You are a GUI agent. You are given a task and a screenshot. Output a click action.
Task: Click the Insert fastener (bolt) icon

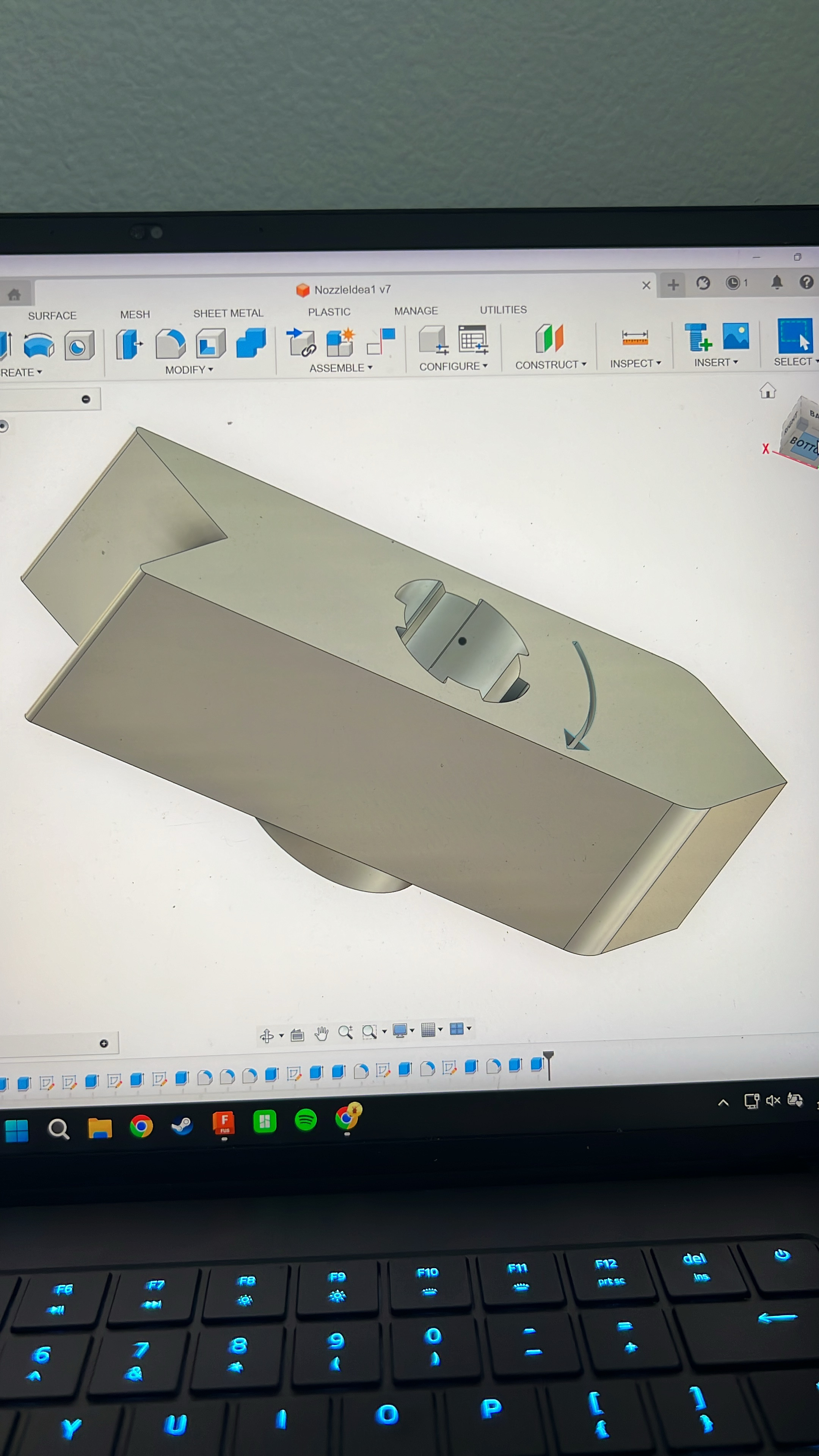(x=698, y=337)
